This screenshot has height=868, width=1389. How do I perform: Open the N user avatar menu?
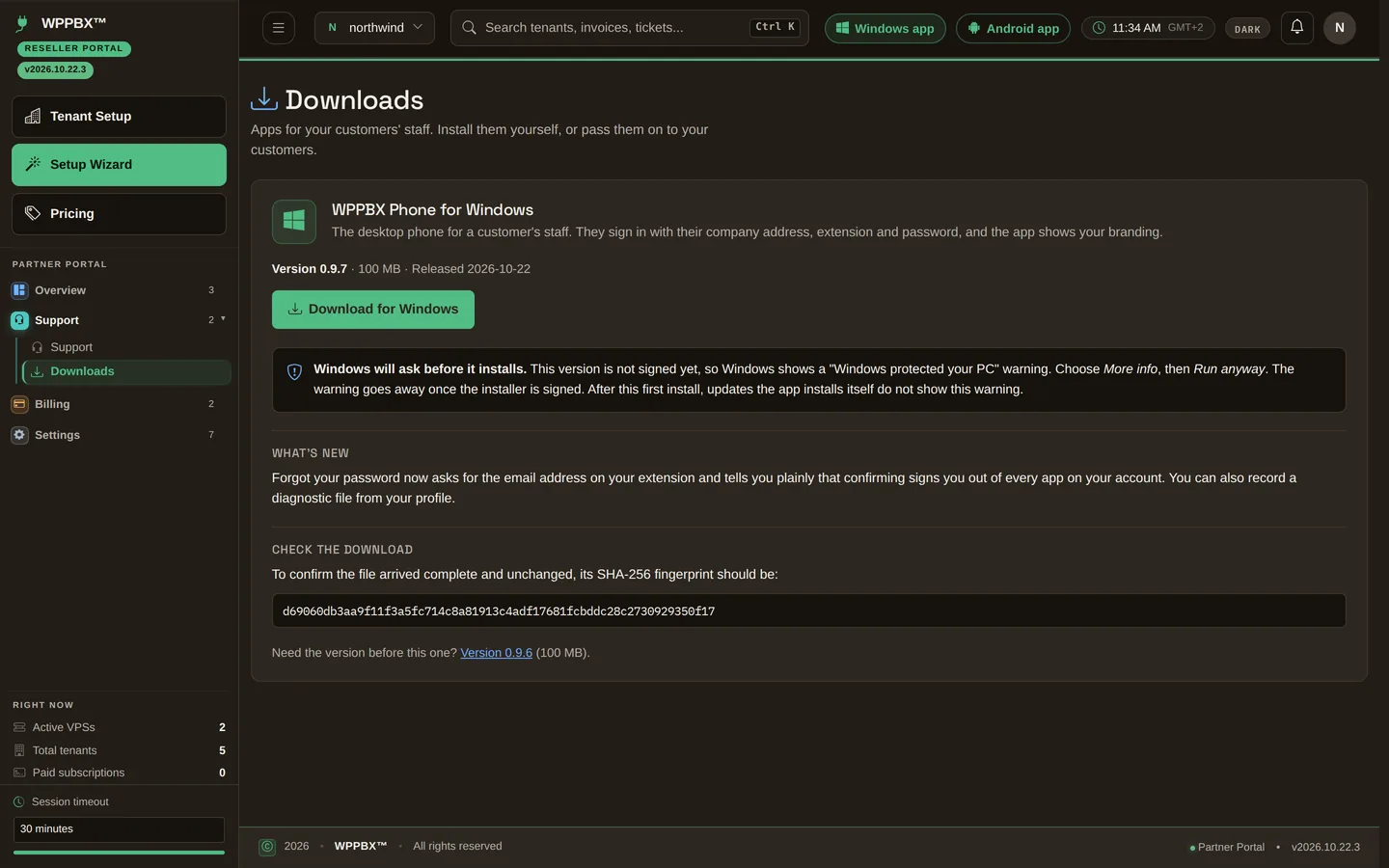click(x=1339, y=28)
